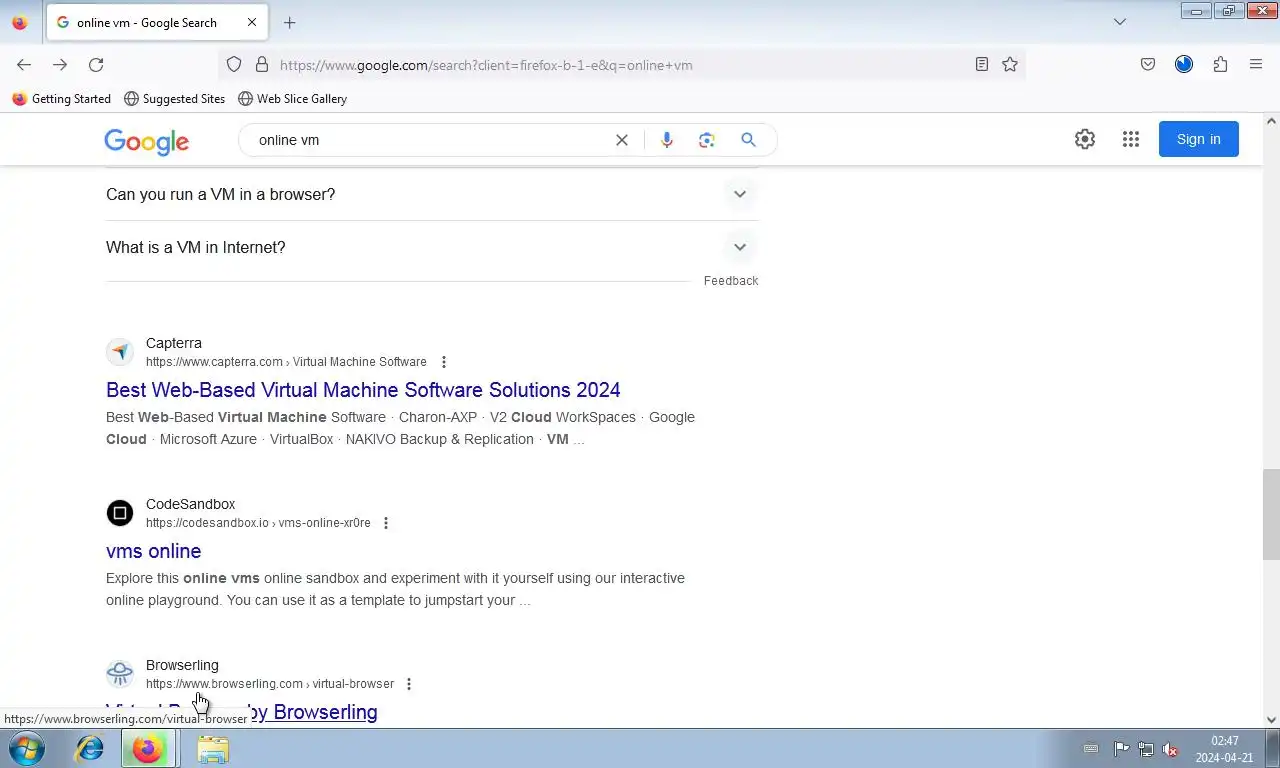Reload the current page
The image size is (1280, 768).
click(96, 65)
